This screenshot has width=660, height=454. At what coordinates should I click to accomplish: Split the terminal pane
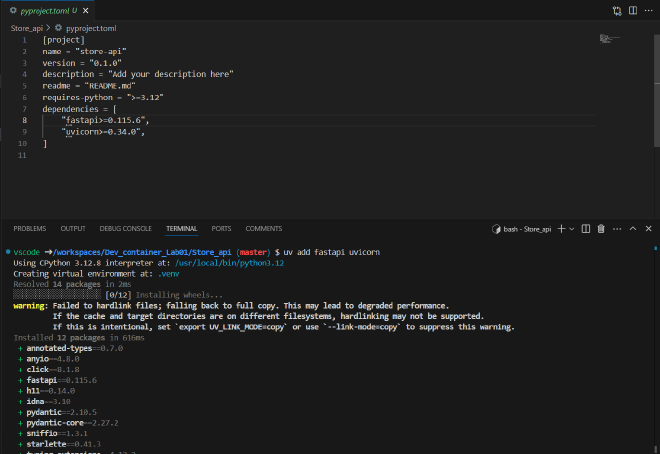(585, 228)
